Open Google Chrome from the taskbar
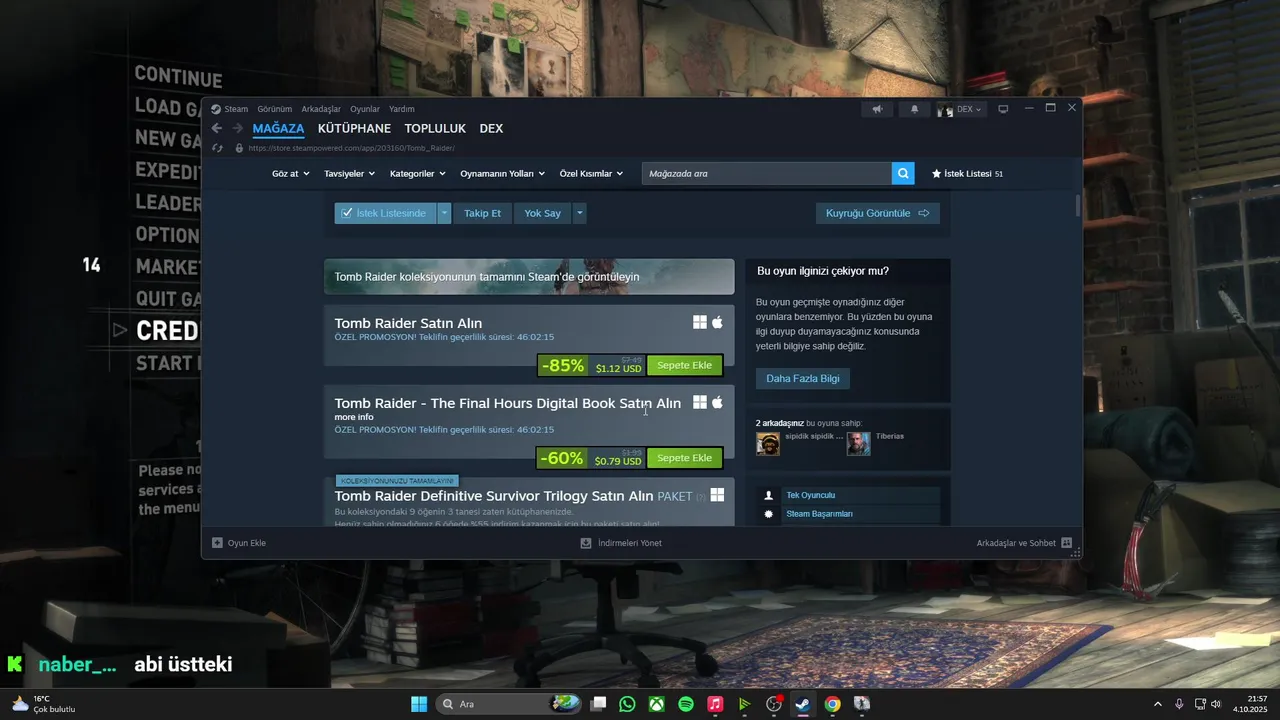This screenshot has height=720, width=1280. tap(832, 704)
